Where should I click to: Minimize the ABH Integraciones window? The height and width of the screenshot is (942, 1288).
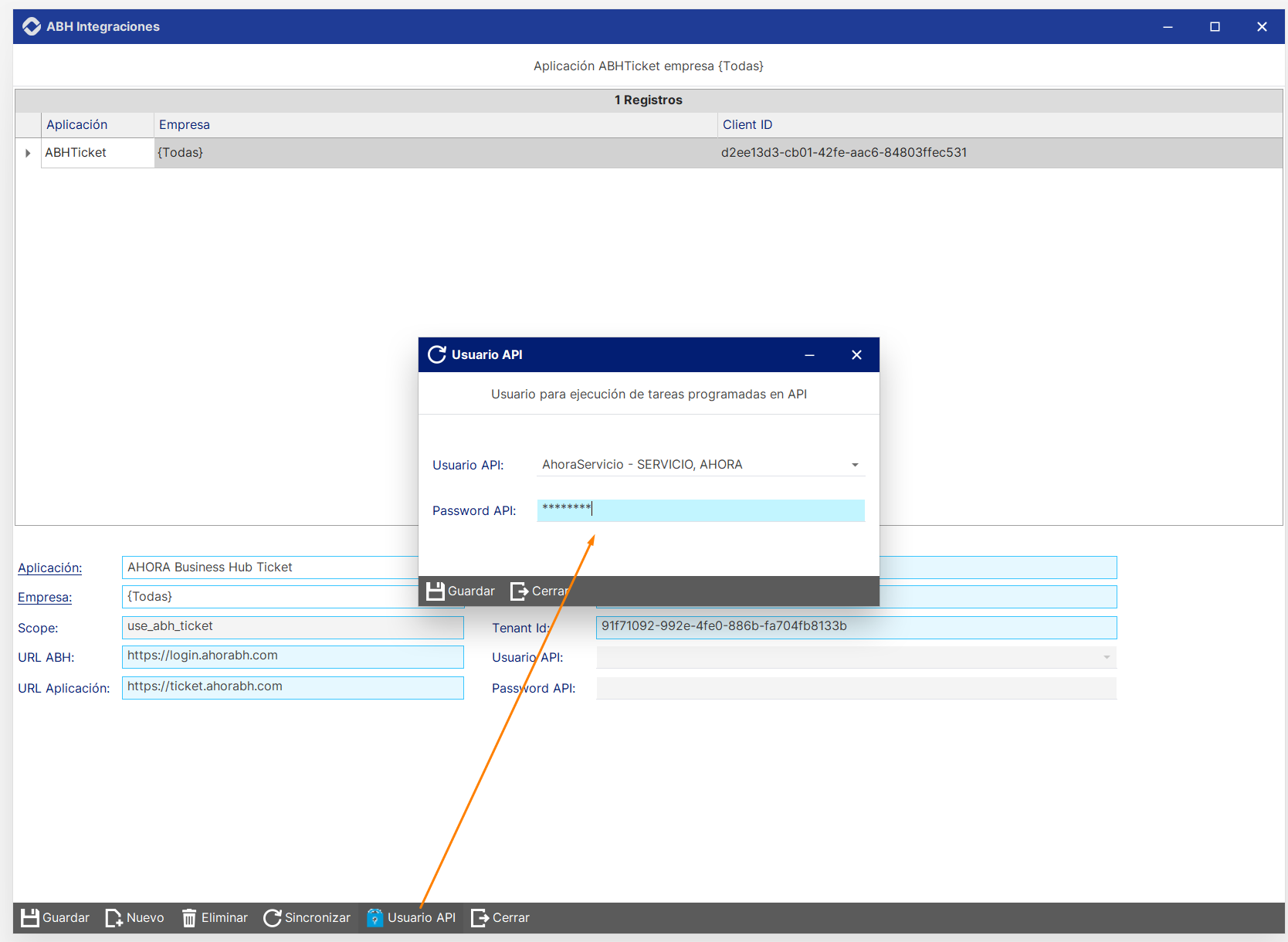(1168, 26)
